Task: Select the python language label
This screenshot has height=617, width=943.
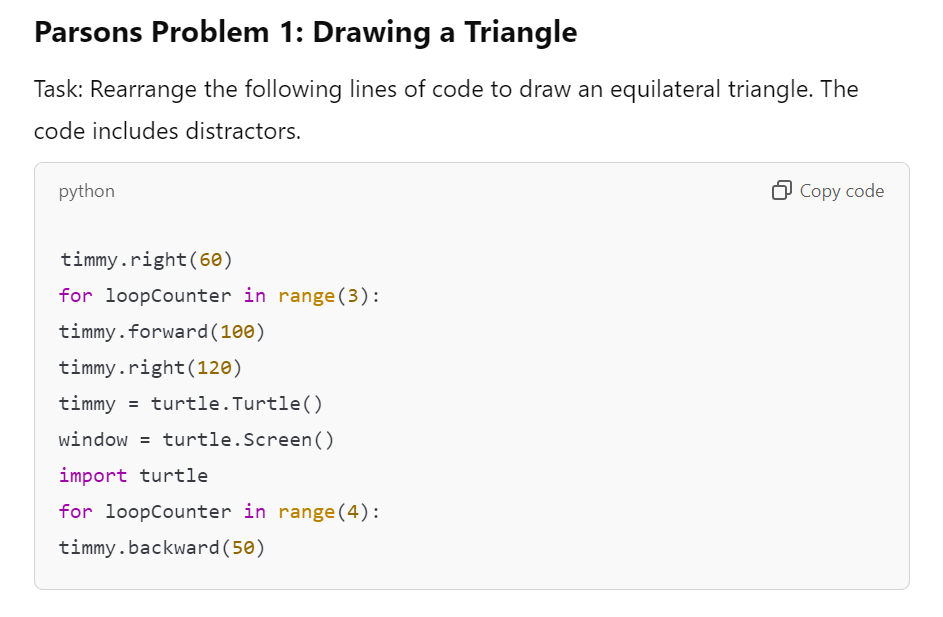Action: point(86,190)
